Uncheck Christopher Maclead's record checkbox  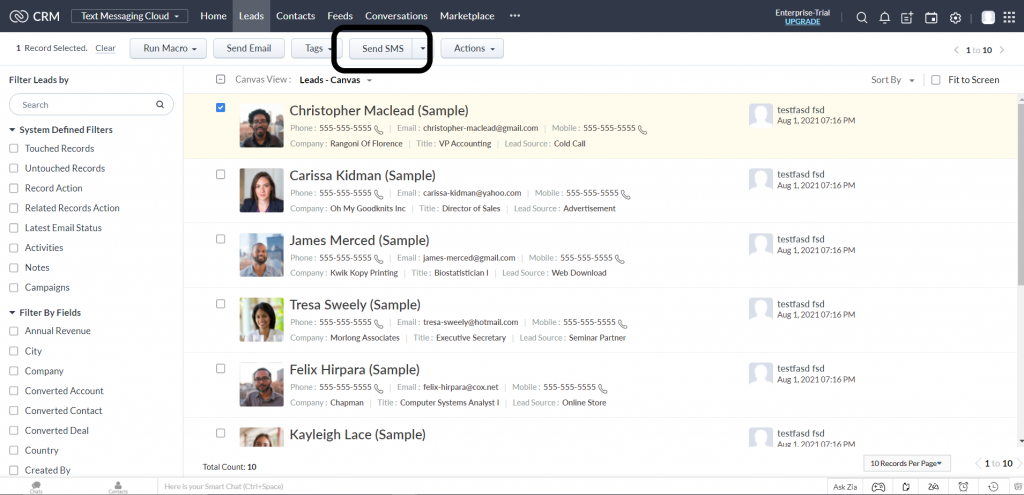[221, 108]
